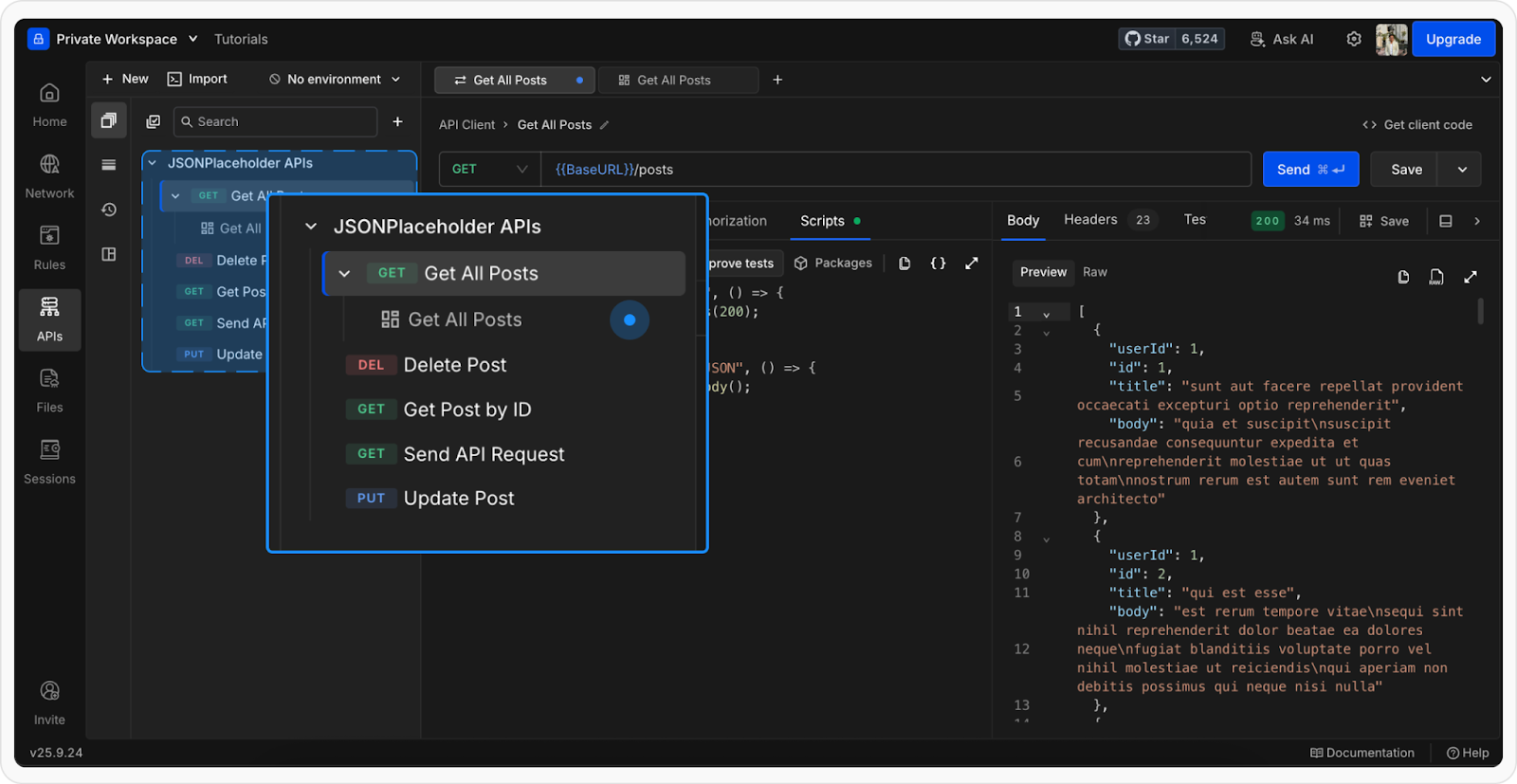Open the No environment dropdown
This screenshot has width=1517, height=784.
coord(335,80)
